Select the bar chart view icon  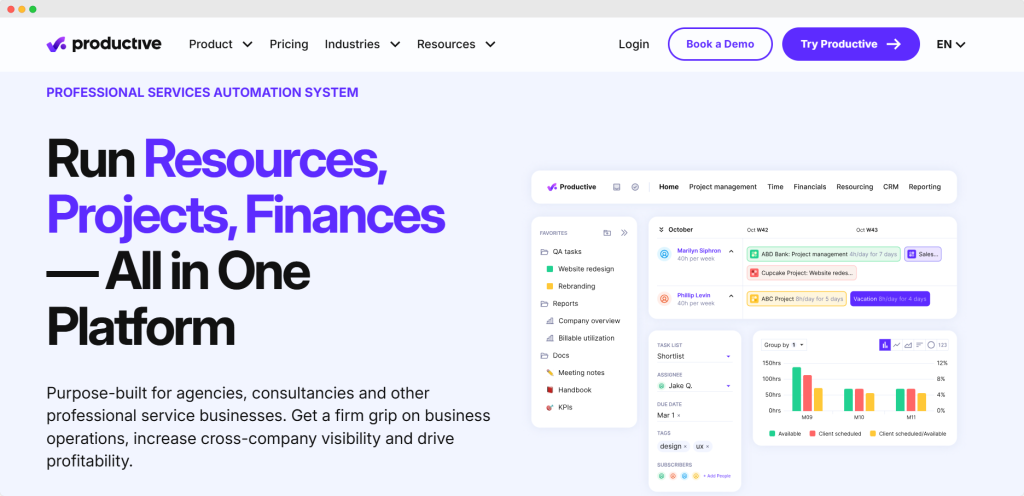click(885, 345)
